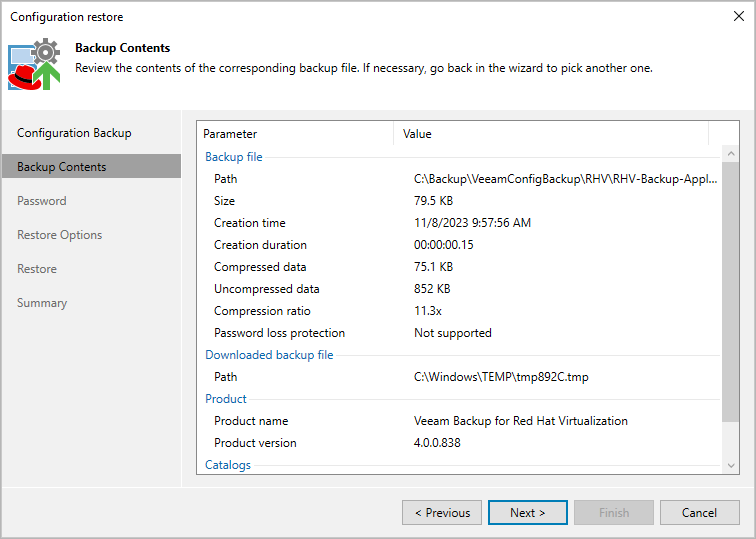Click the Next button
The image size is (756, 539).
pos(527,512)
